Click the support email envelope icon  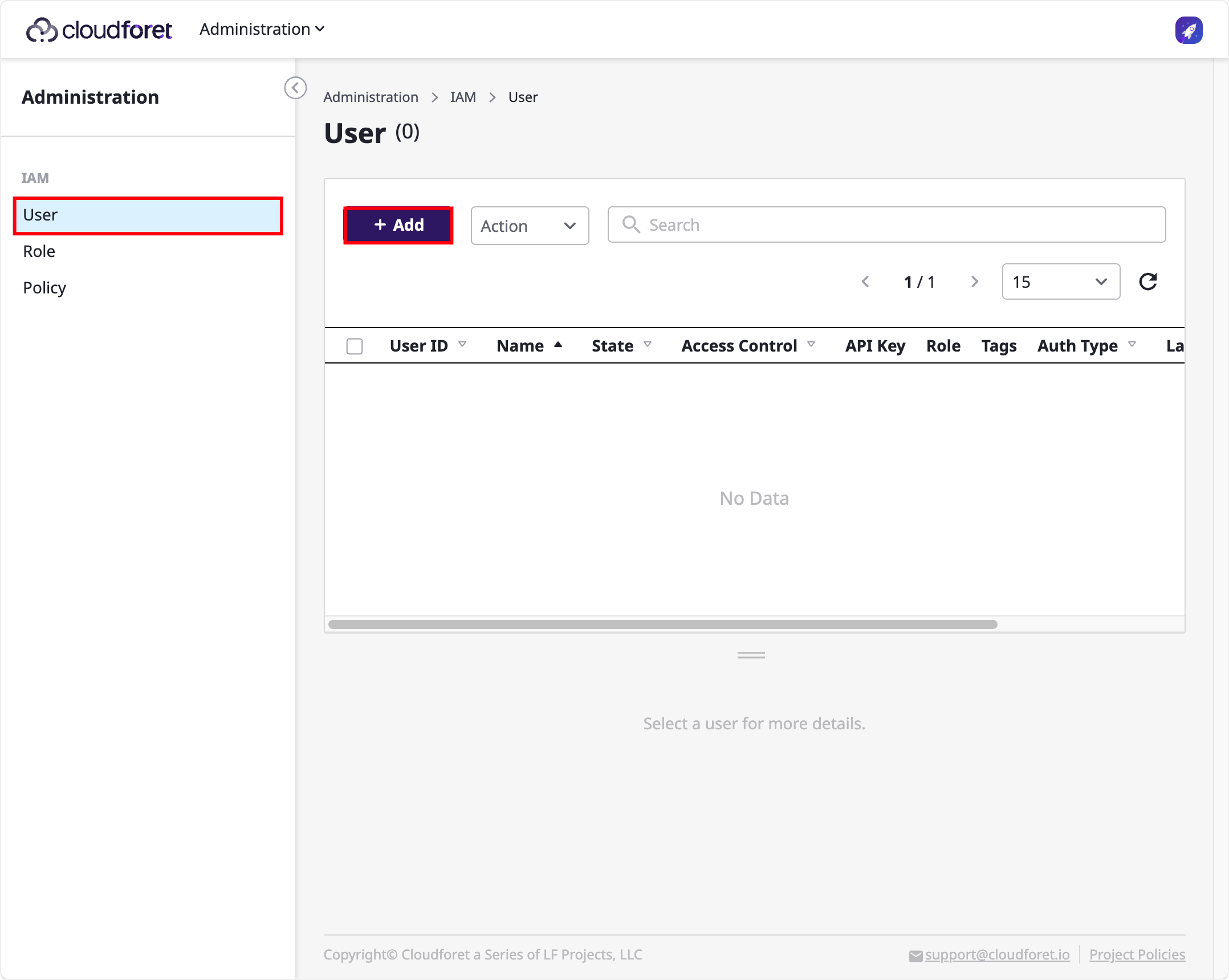(x=915, y=955)
